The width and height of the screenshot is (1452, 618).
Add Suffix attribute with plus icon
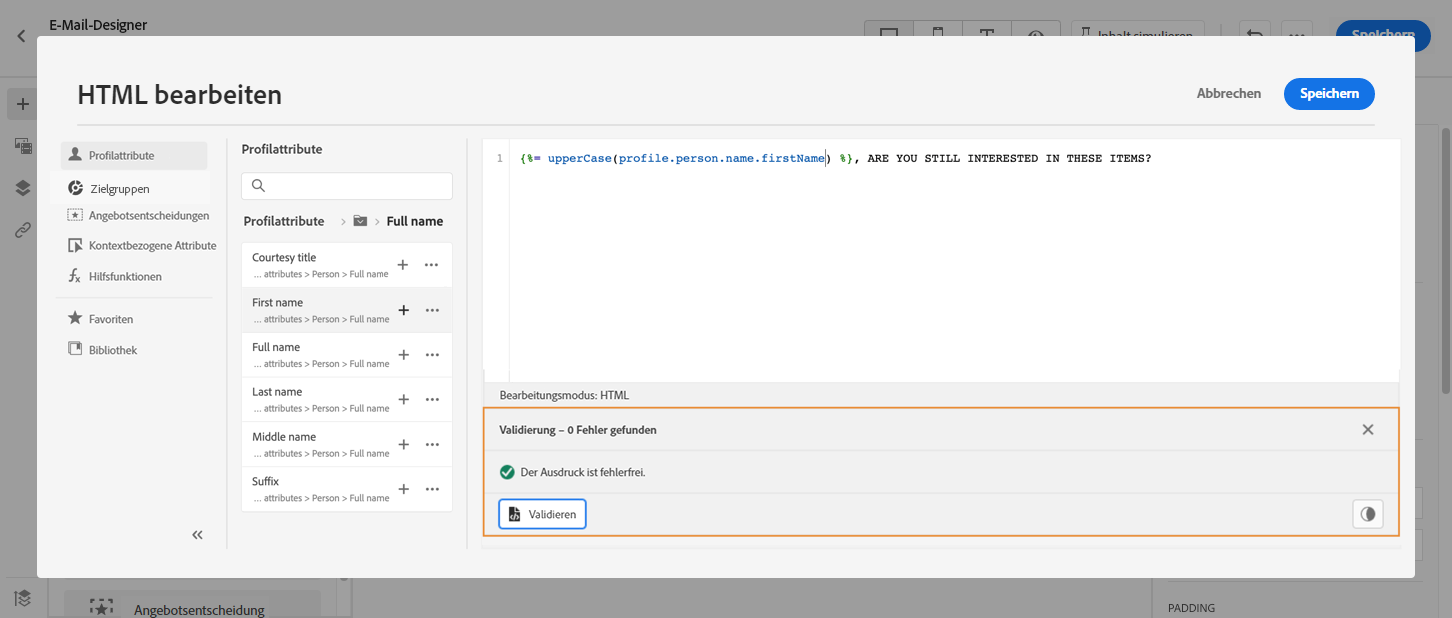coord(404,489)
